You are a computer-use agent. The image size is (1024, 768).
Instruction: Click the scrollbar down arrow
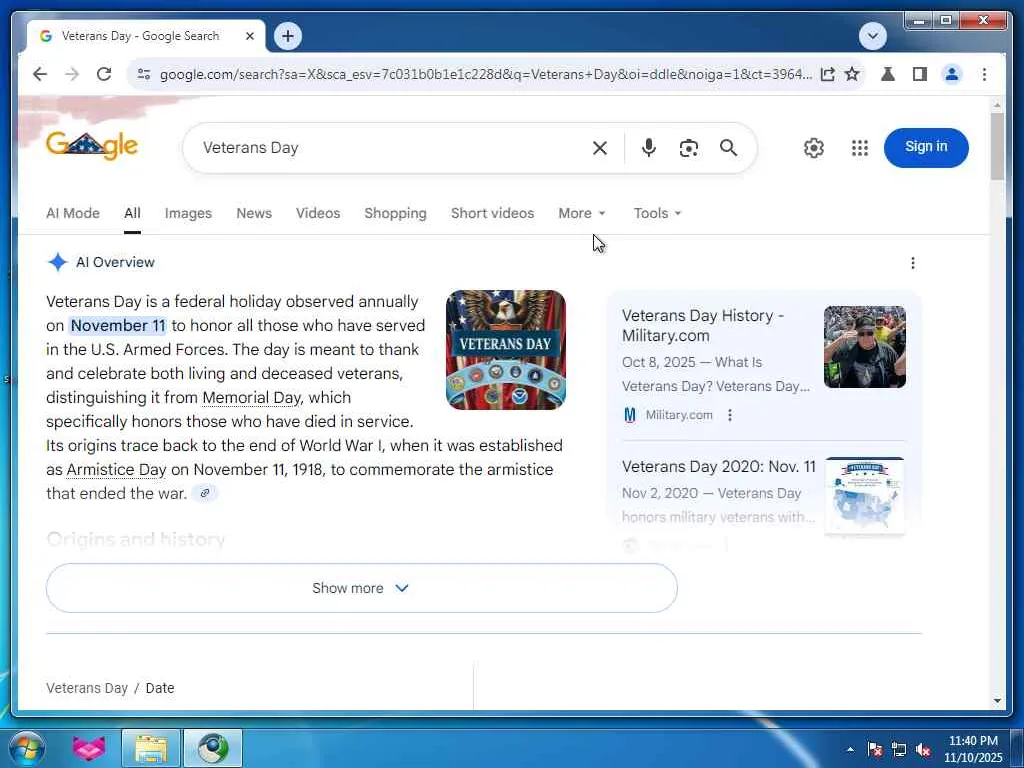click(997, 701)
